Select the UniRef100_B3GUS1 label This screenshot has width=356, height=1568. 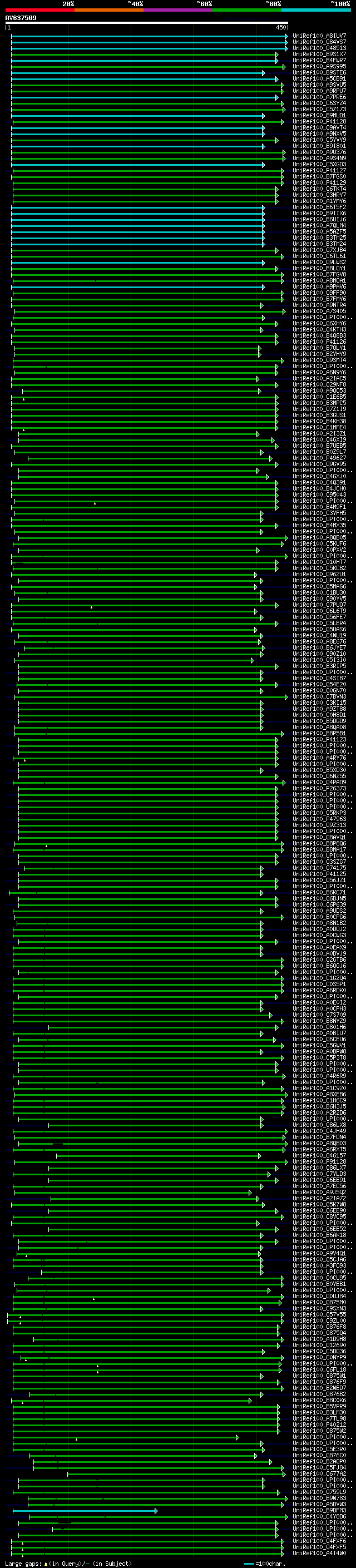pyautogui.click(x=319, y=415)
